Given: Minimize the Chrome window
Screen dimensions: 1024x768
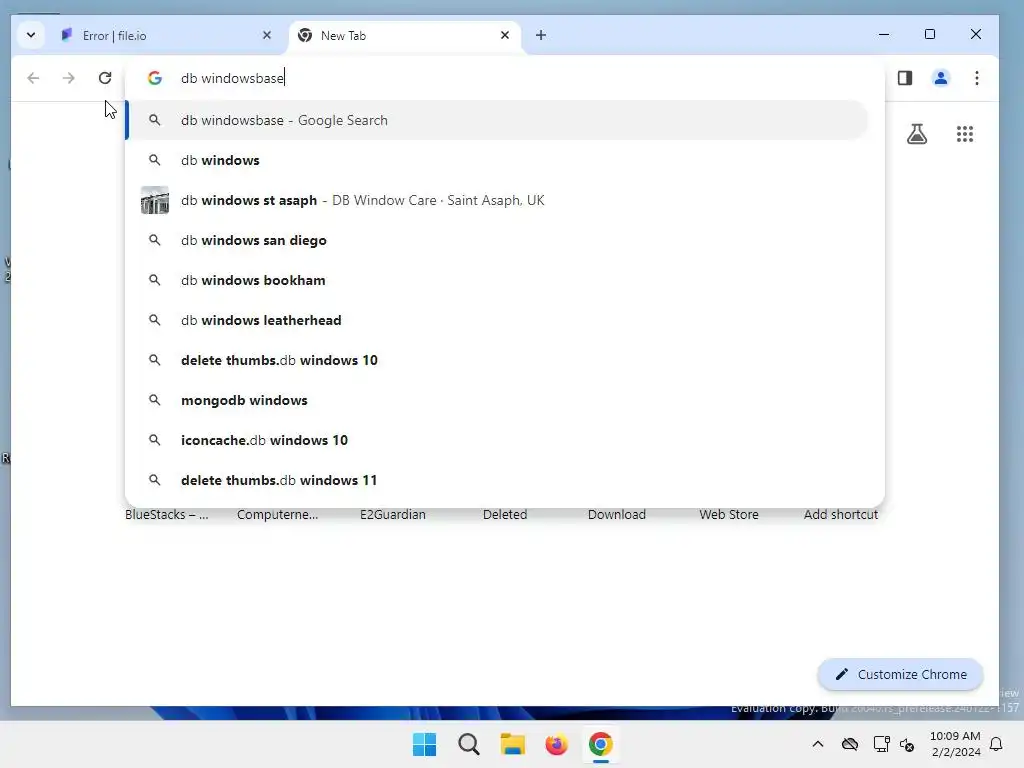Looking at the screenshot, I should [884, 35].
